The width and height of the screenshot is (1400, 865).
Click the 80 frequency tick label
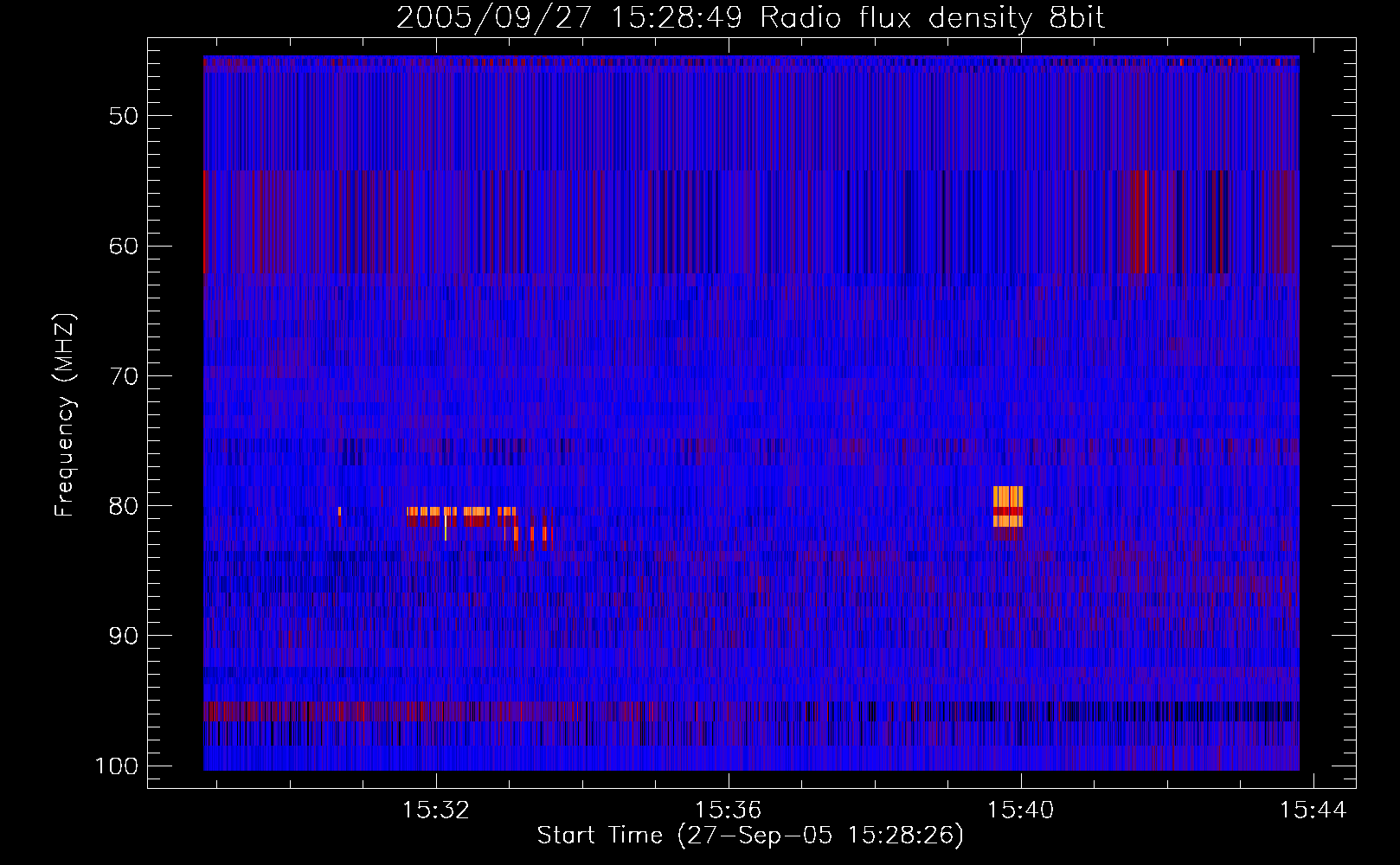(x=124, y=506)
